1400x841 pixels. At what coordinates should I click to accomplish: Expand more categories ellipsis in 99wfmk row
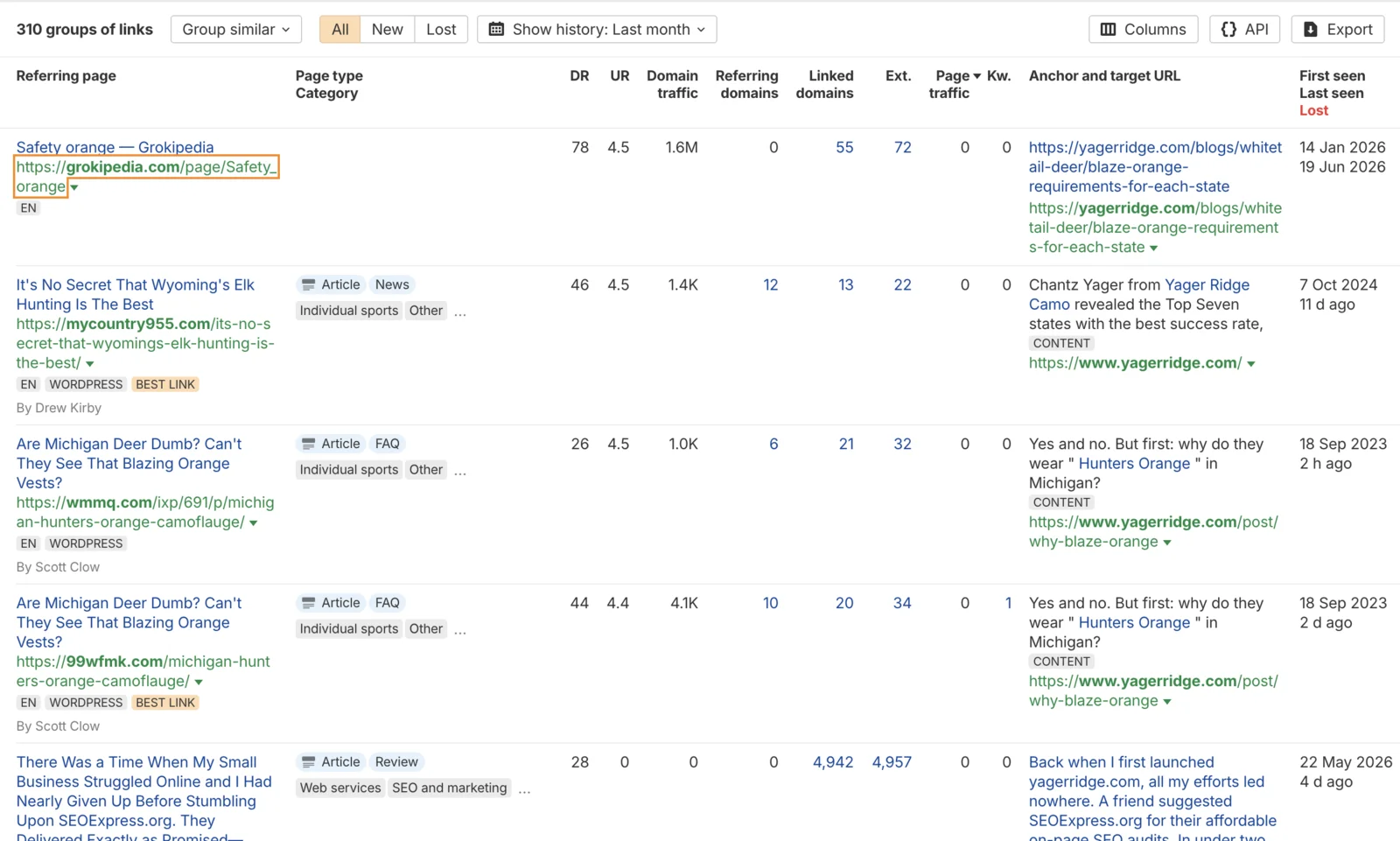point(460,630)
